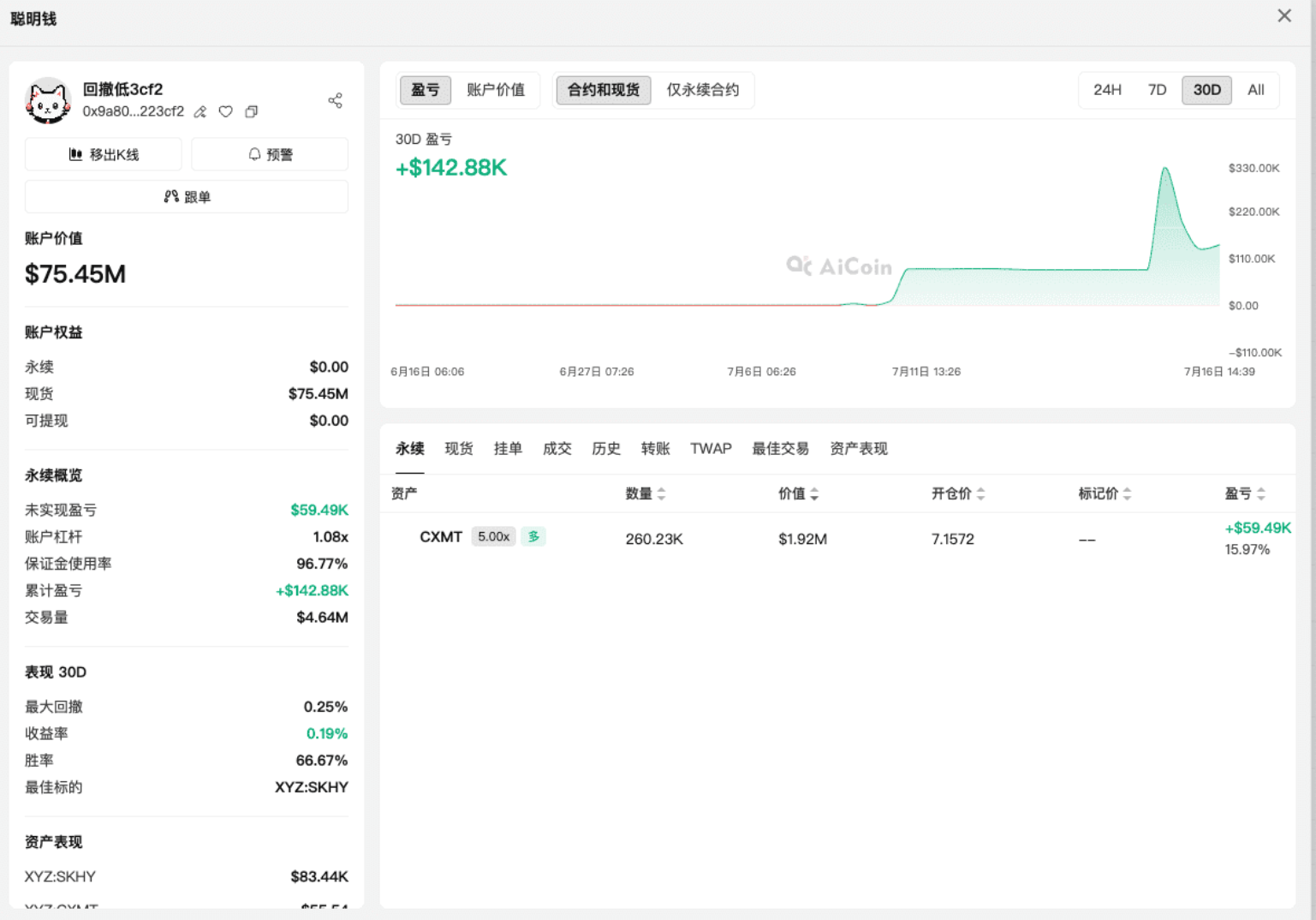The width and height of the screenshot is (1316, 920).
Task: Open the 资产表现 tab
Action: [859, 449]
